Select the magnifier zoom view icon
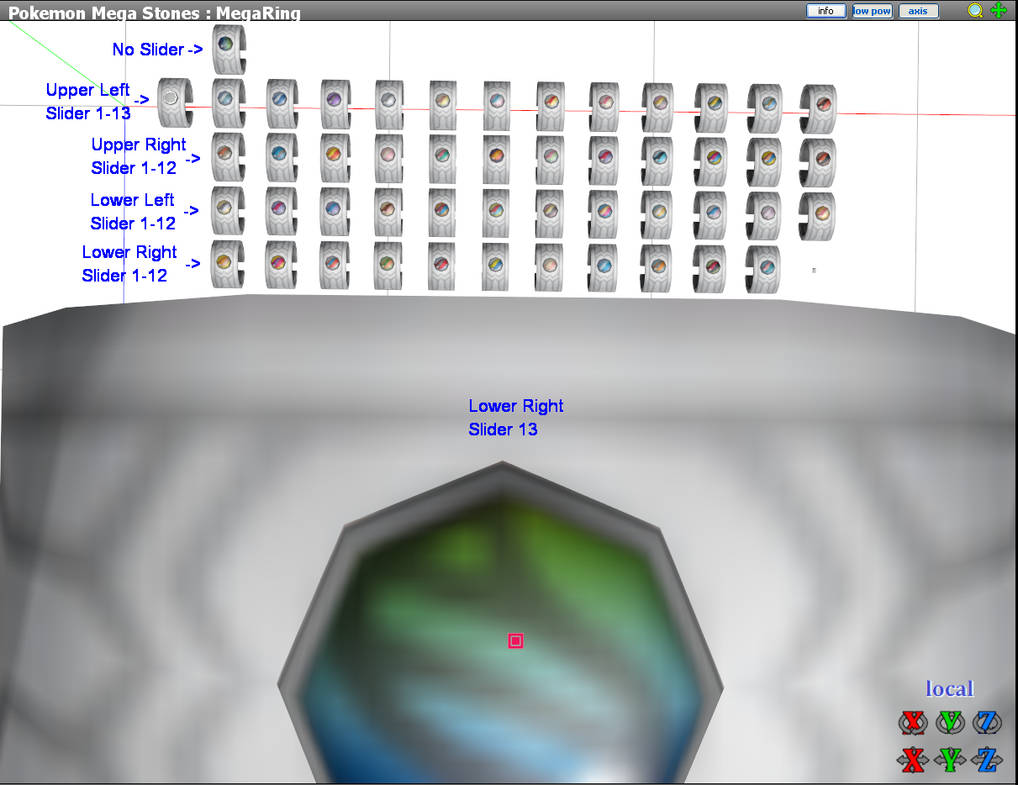Viewport: 1018px width, 785px height. 975,10
